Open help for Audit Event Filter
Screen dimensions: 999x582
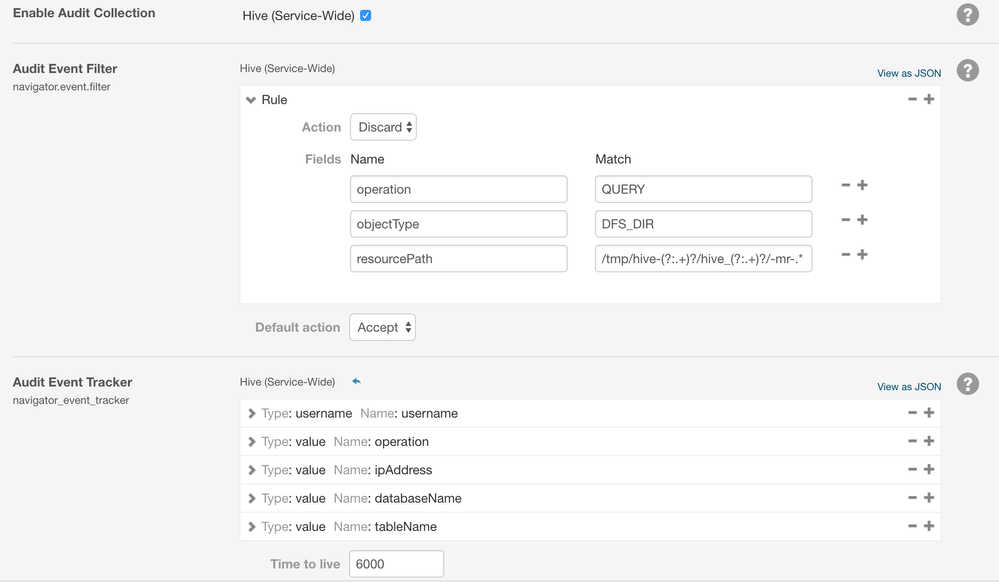[967, 71]
